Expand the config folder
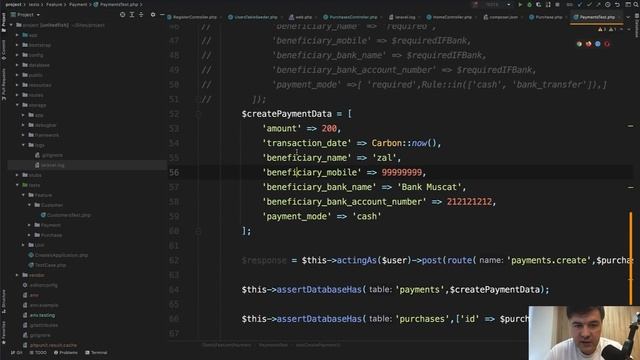The image size is (640, 360). tap(17, 55)
